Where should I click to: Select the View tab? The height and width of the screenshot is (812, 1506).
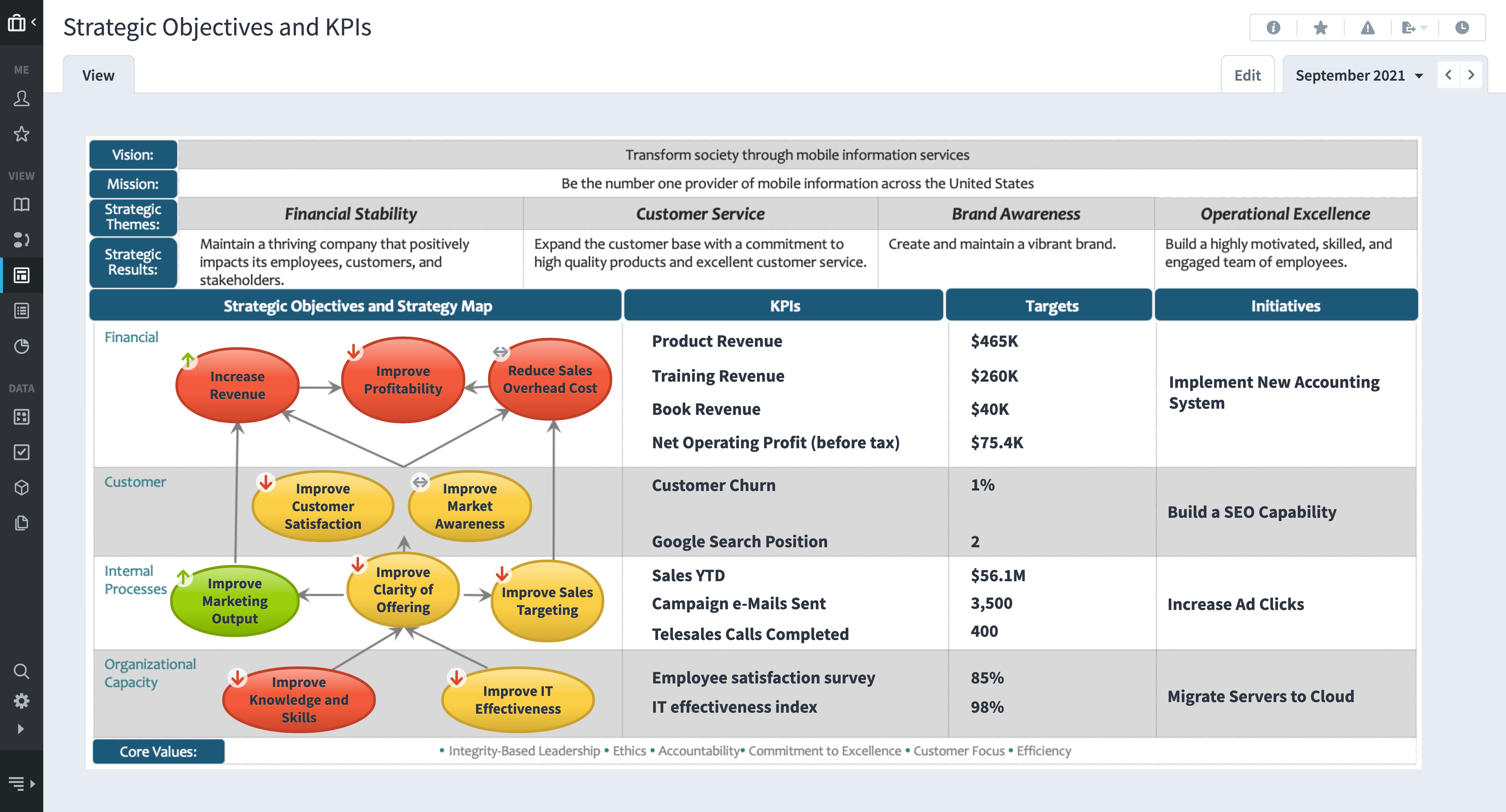(98, 75)
